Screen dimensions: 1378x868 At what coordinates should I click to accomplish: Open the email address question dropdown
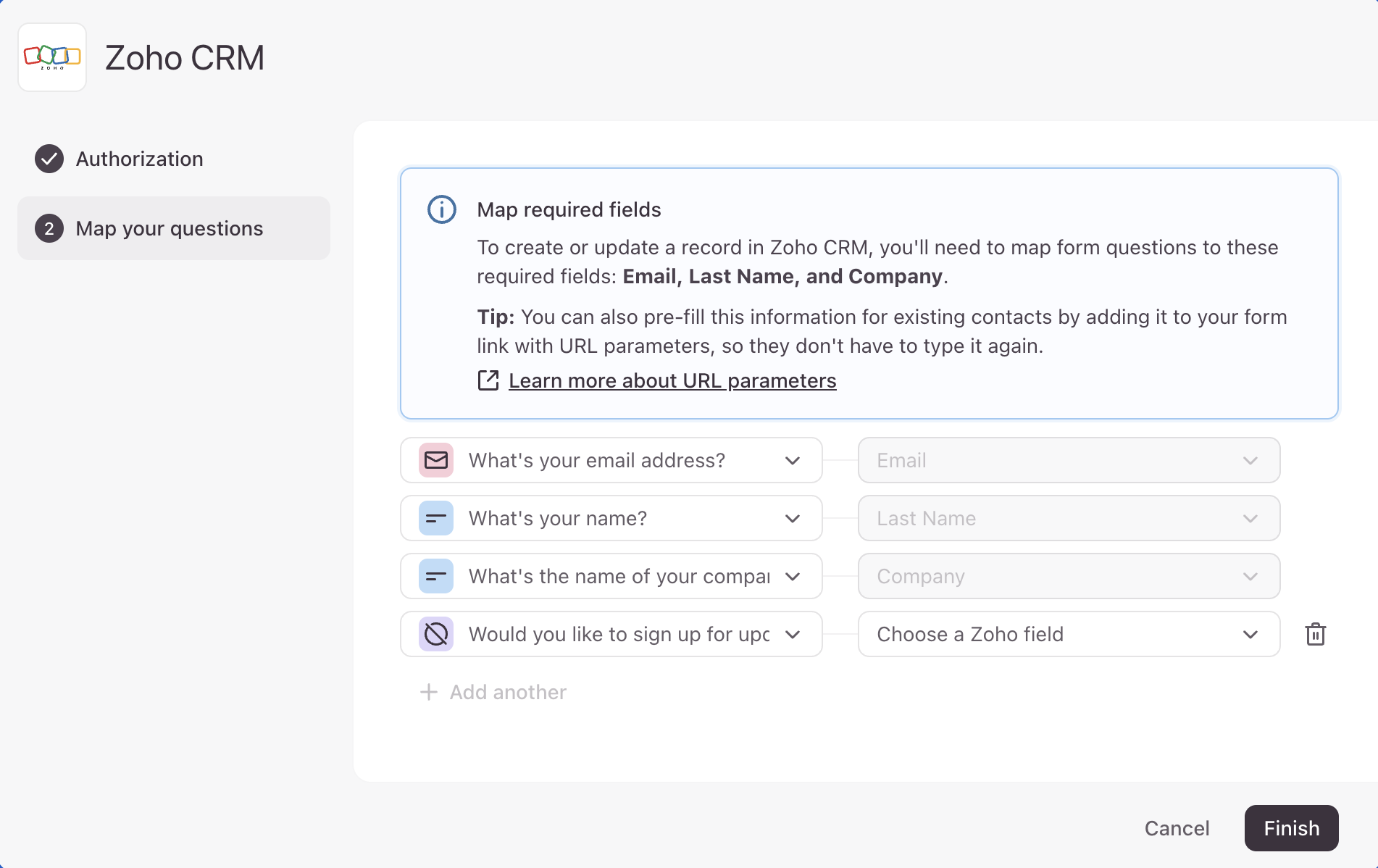click(x=611, y=460)
